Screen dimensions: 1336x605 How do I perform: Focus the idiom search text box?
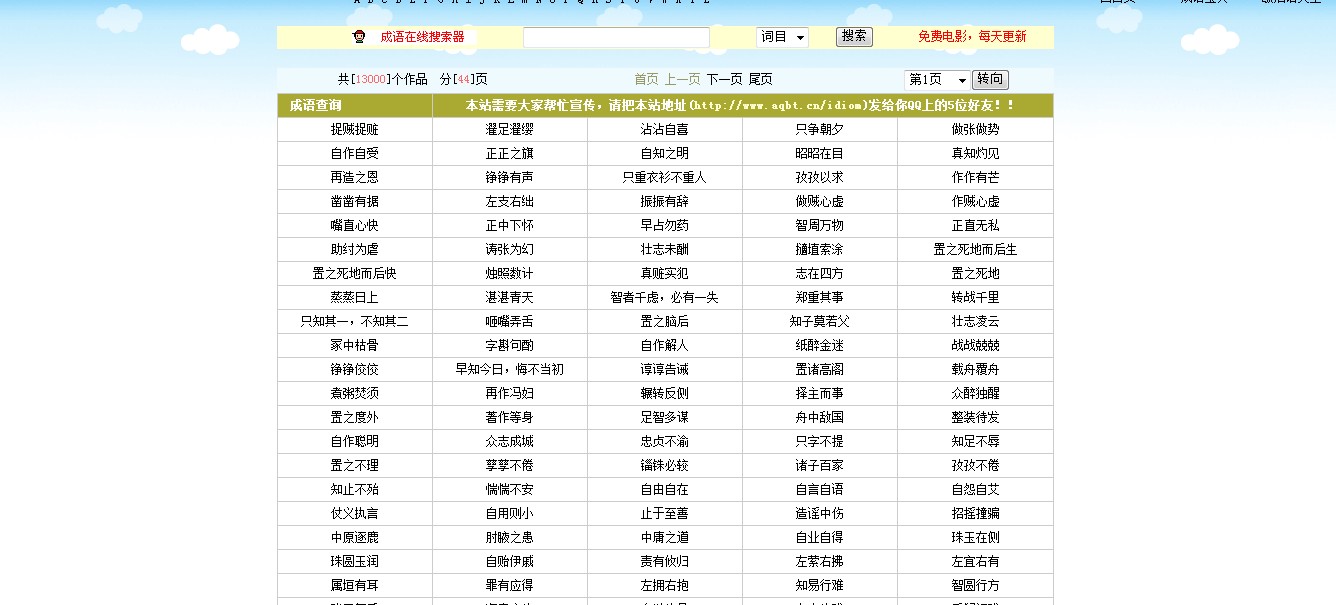click(616, 38)
